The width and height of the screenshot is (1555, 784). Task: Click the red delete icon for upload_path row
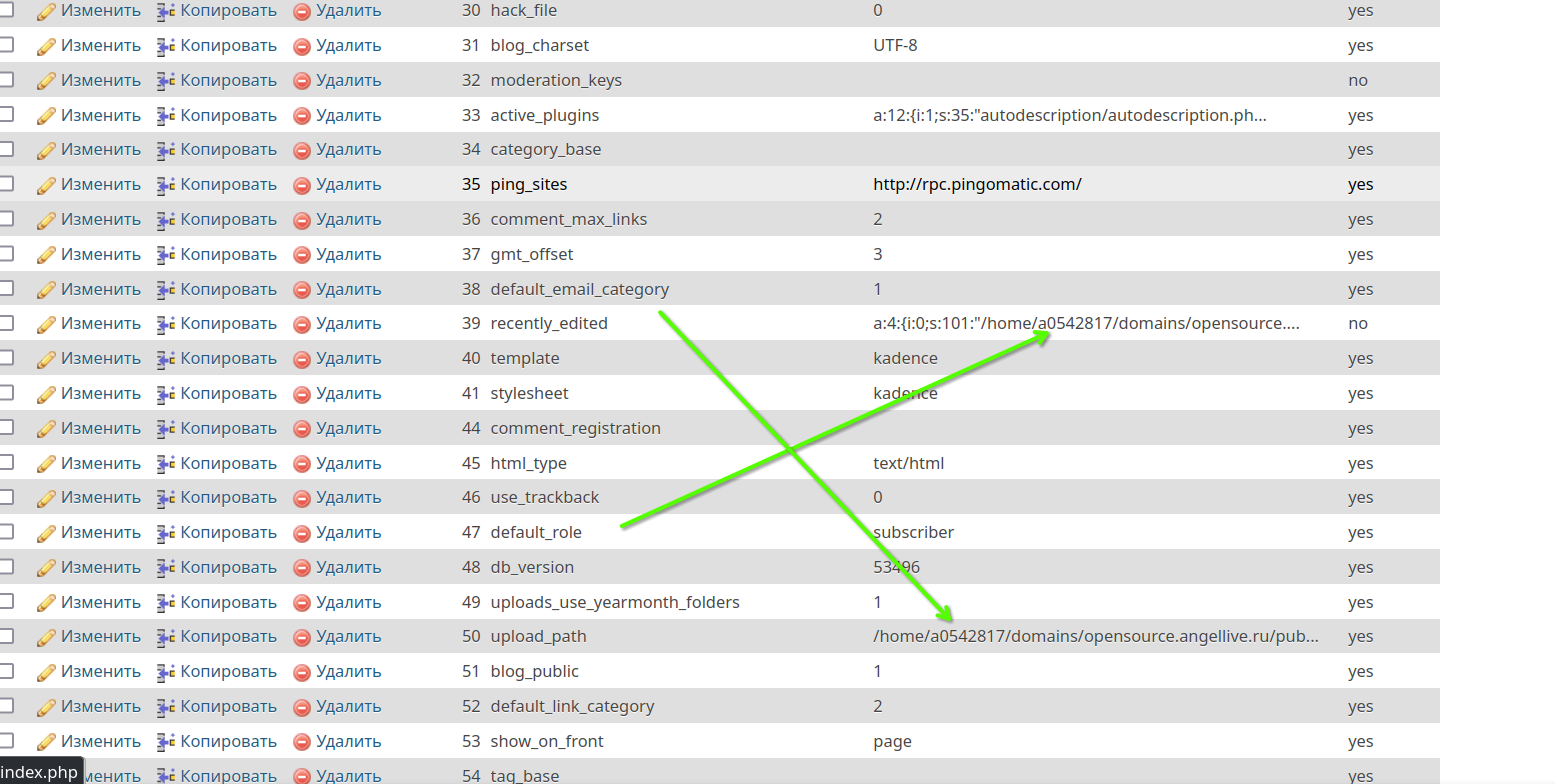(302, 637)
